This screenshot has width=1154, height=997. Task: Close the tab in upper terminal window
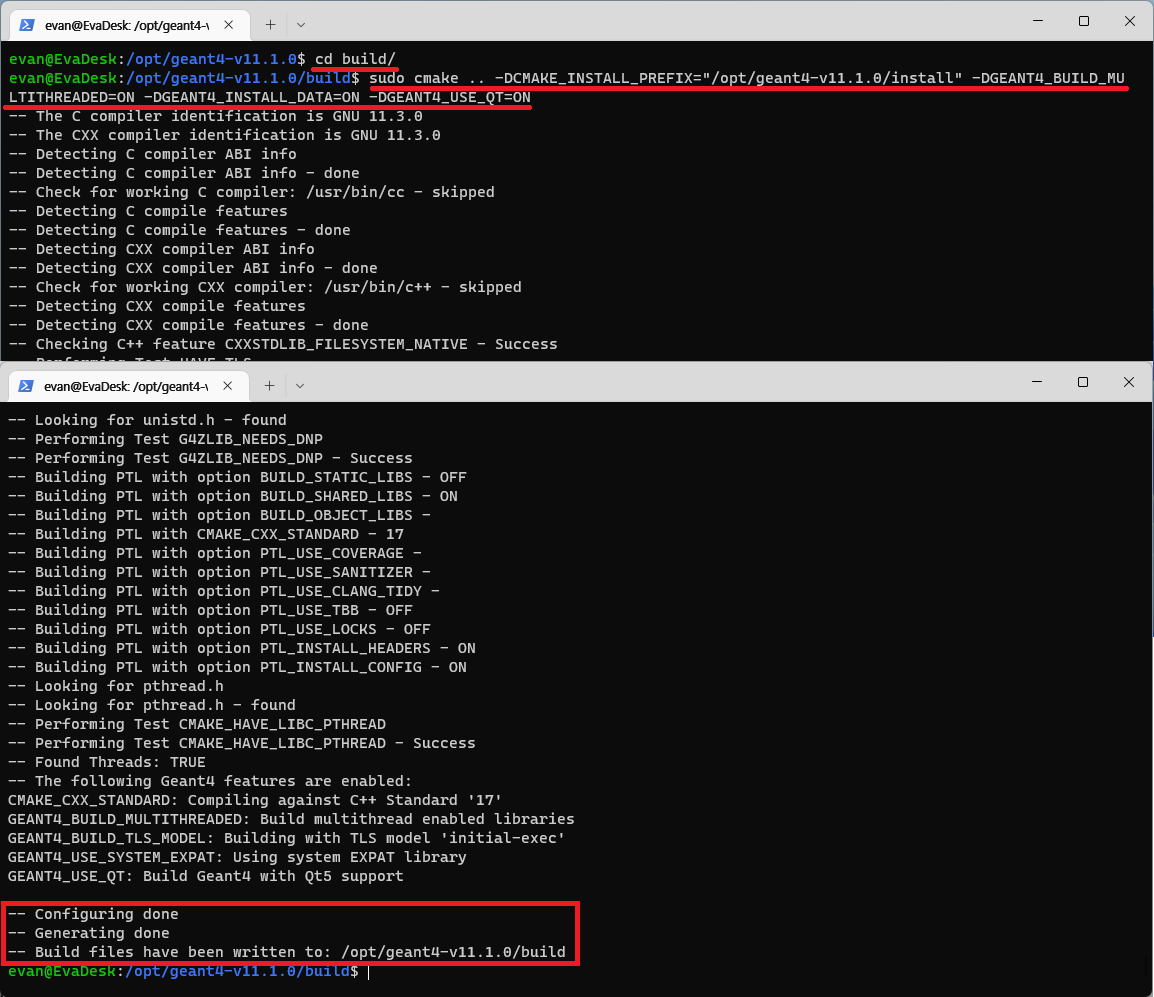pos(229,24)
